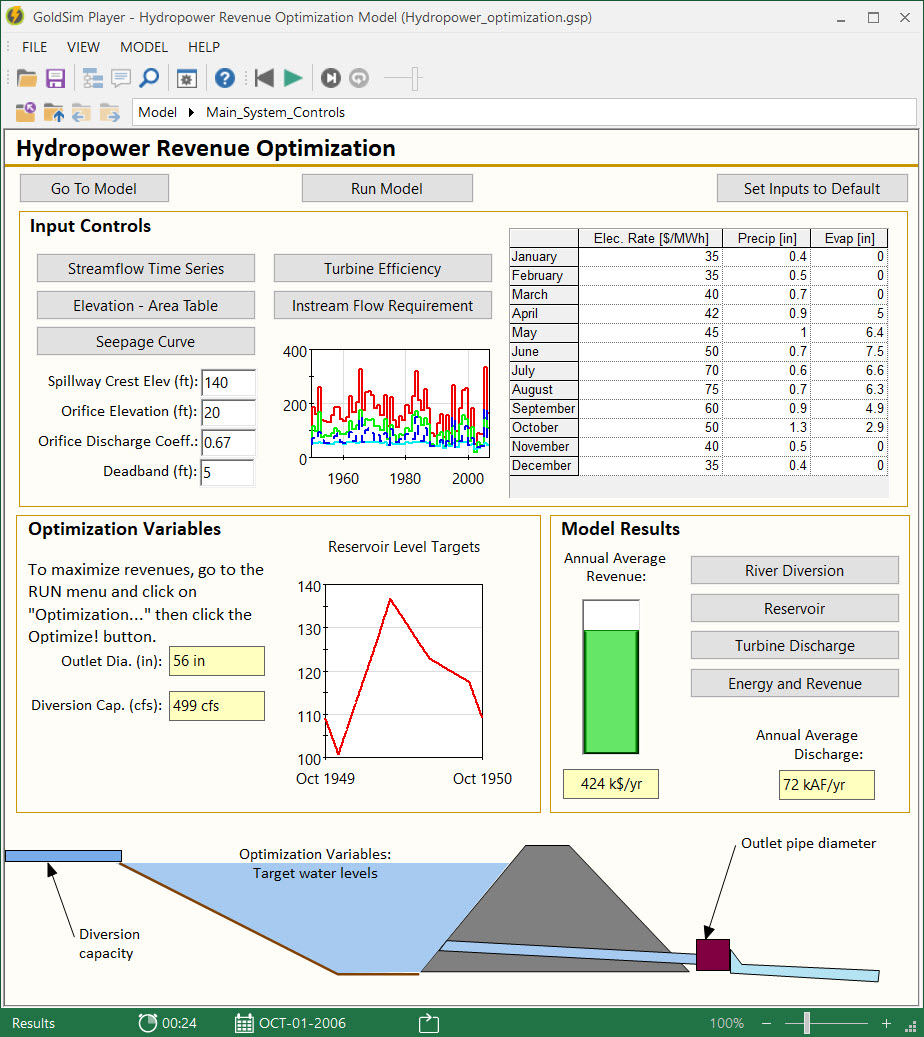This screenshot has height=1037, width=924.
Task: Open the Streamflow Time Series input
Action: [x=146, y=269]
